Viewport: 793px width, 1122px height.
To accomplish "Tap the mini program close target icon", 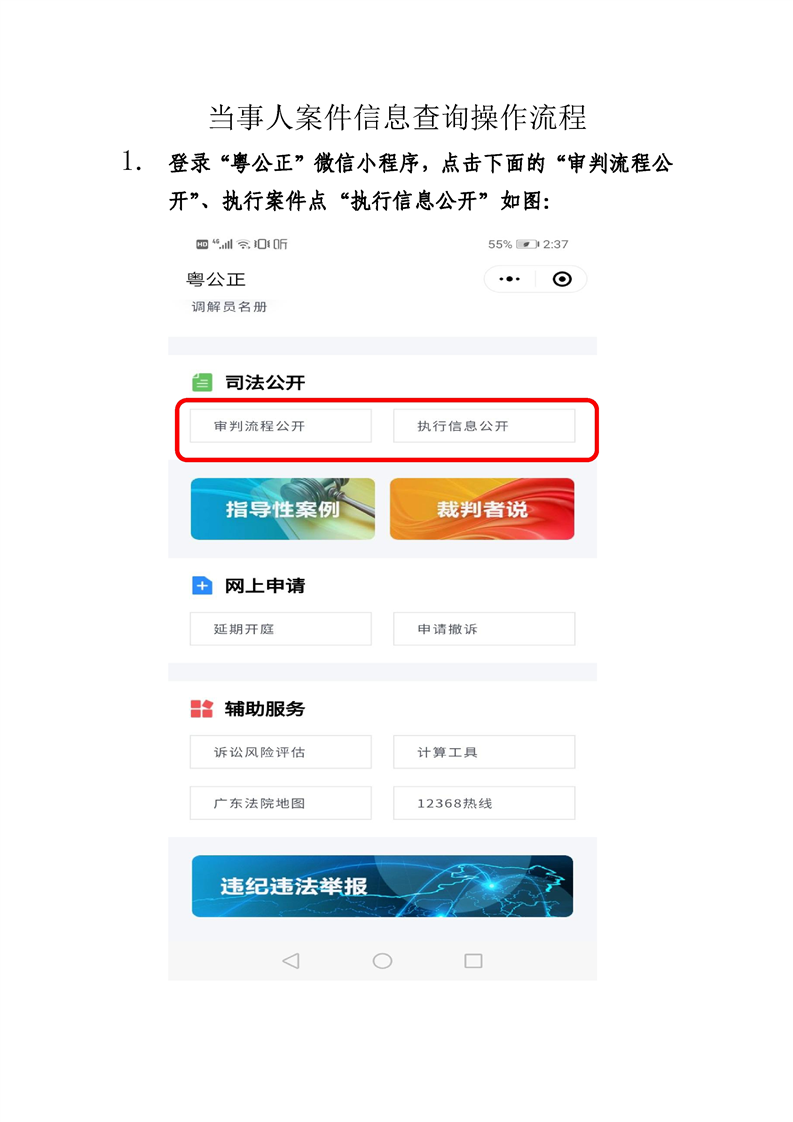I will click(x=562, y=279).
